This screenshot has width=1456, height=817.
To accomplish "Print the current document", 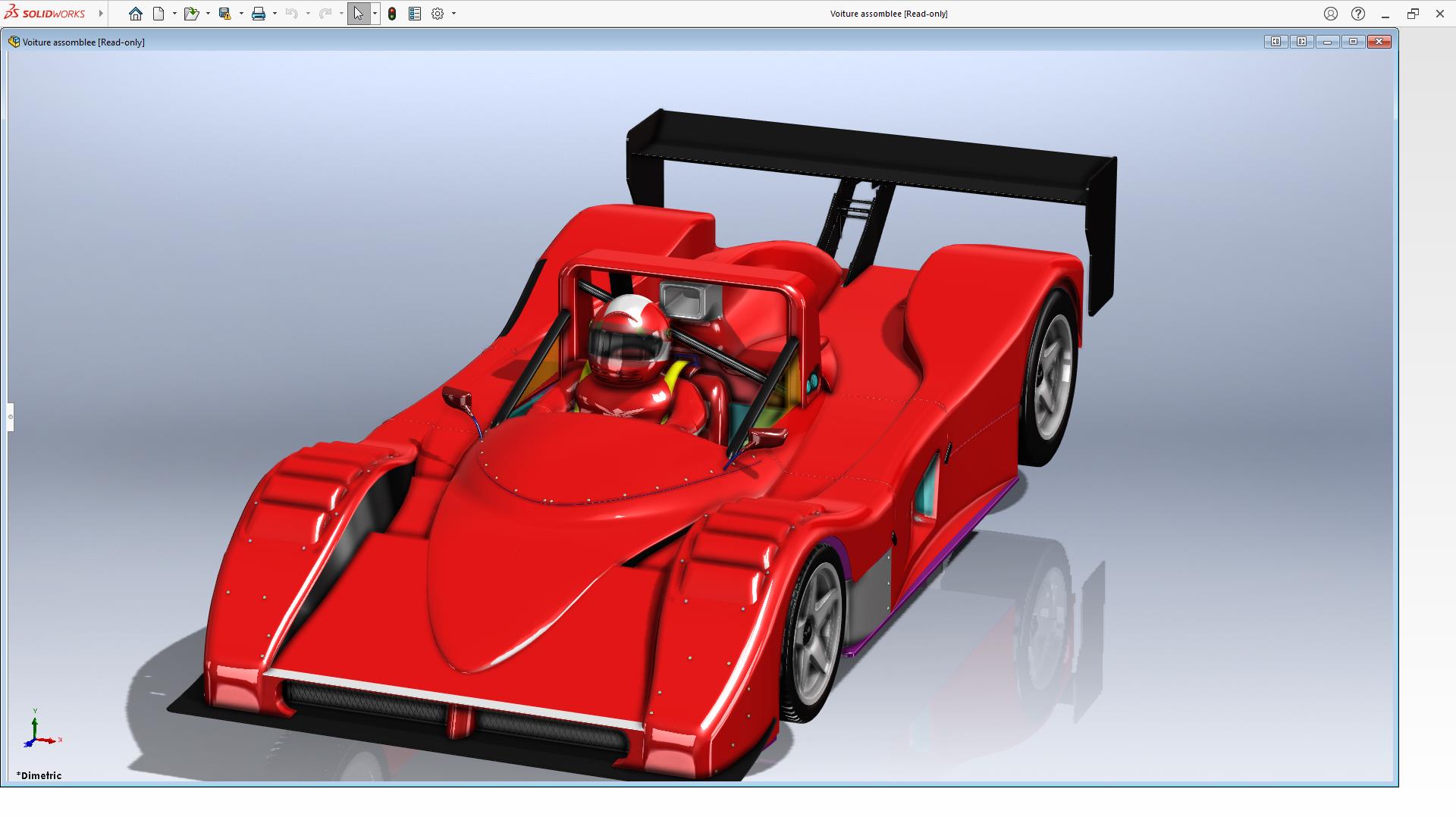I will click(259, 14).
